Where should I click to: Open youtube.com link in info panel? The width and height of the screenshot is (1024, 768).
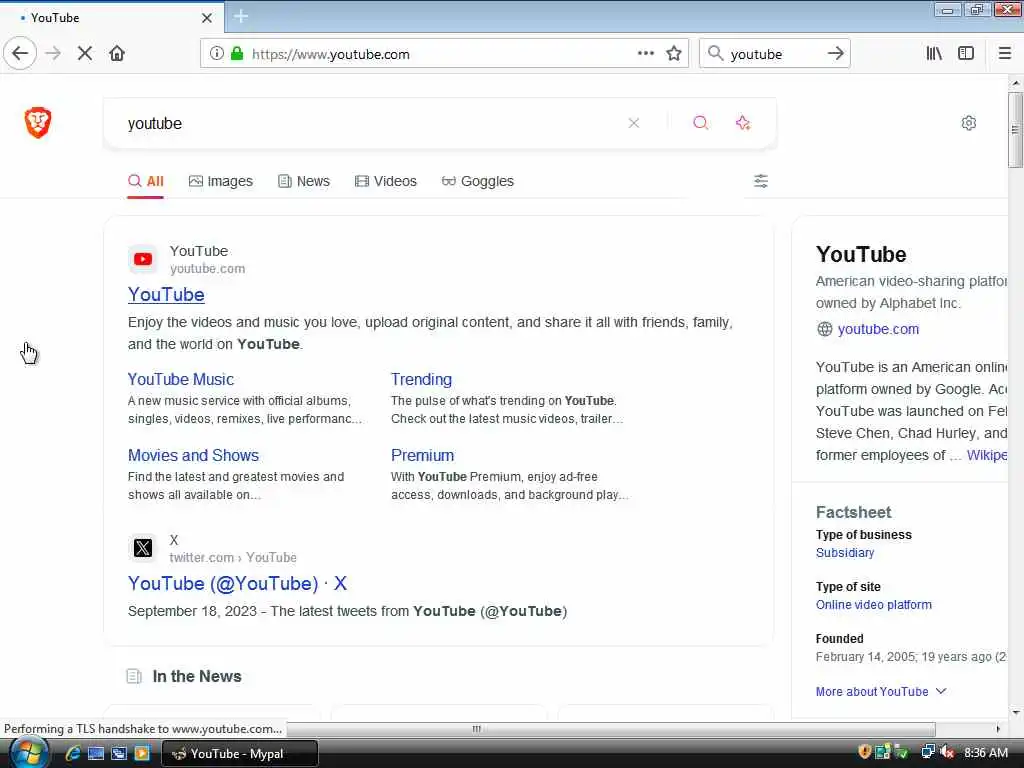tap(878, 329)
